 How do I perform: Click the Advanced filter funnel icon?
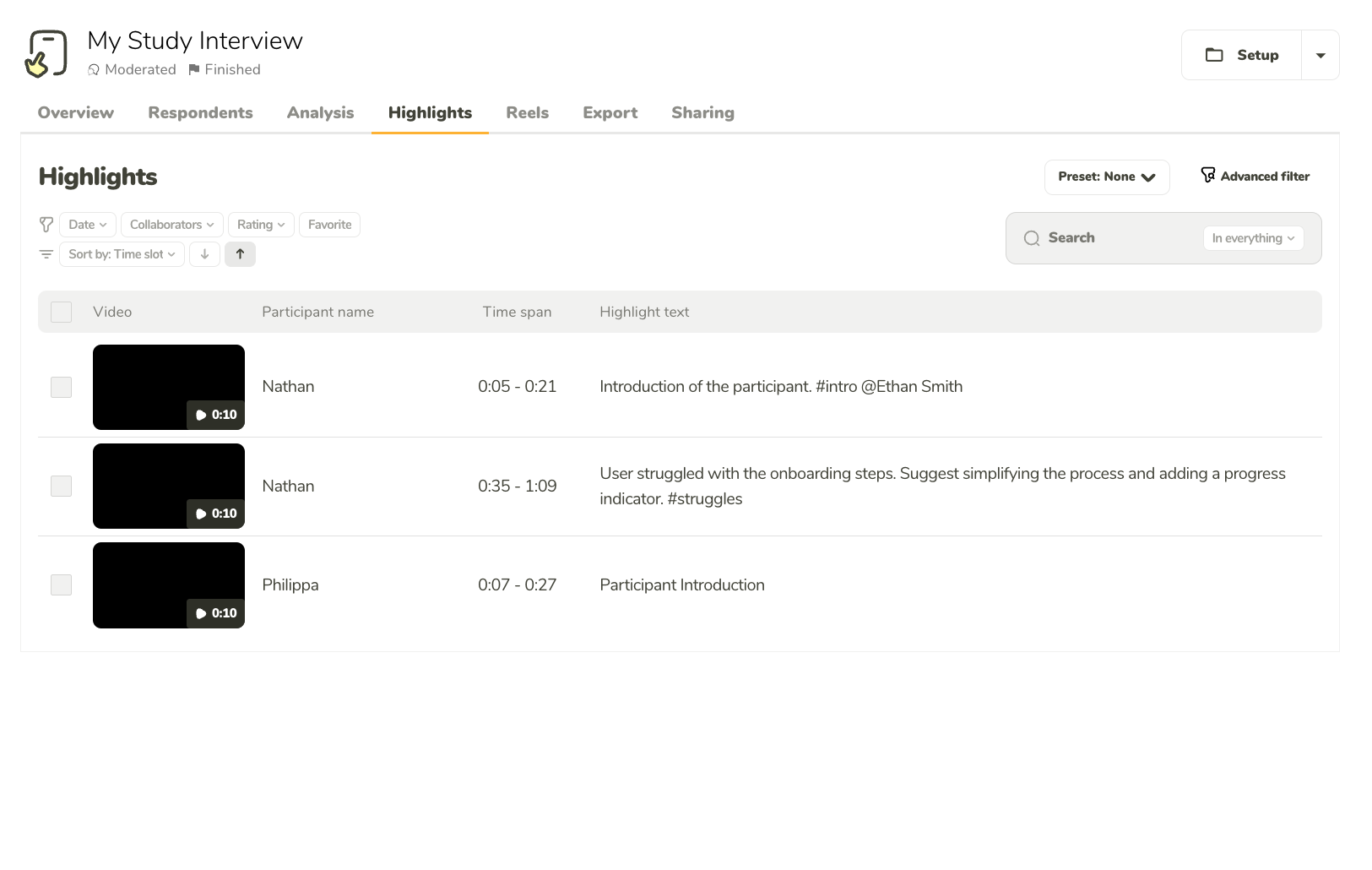click(1208, 175)
